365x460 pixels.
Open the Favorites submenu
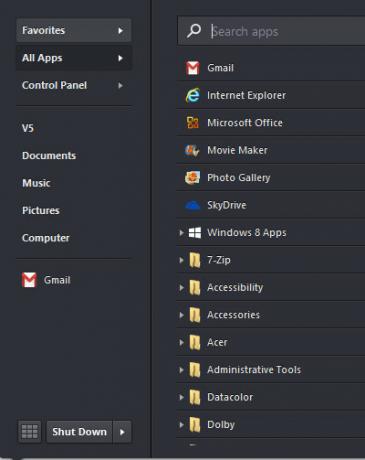(x=74, y=30)
